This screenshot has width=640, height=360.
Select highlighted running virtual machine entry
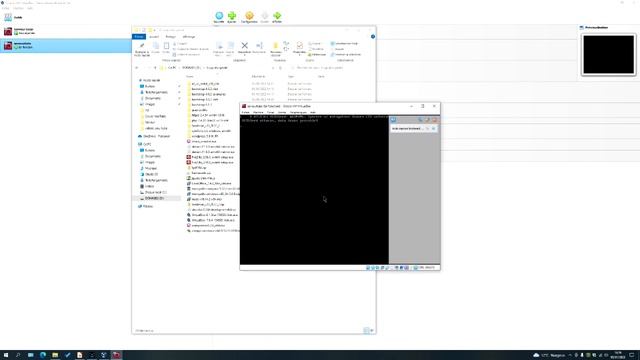click(65, 45)
